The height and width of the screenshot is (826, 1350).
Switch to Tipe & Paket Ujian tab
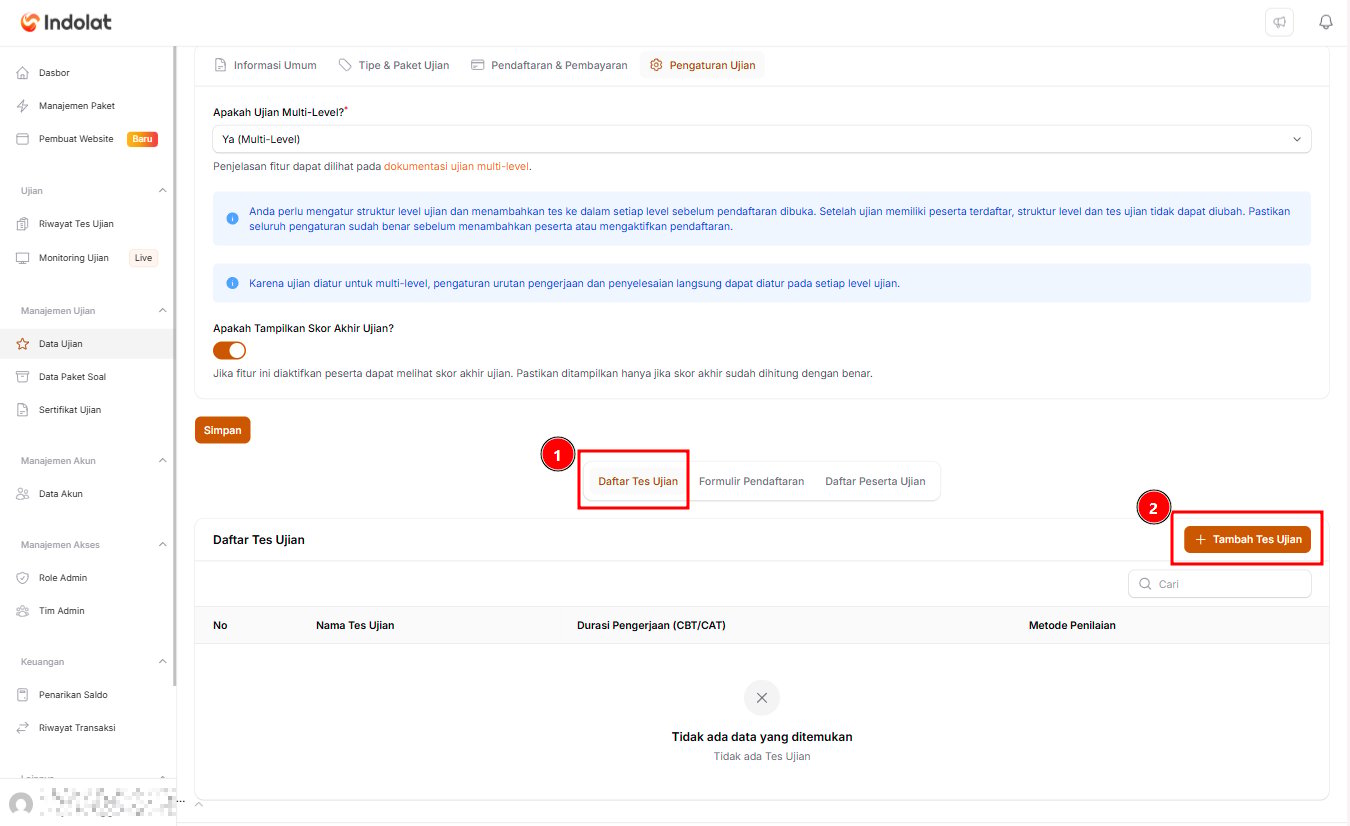(394, 65)
